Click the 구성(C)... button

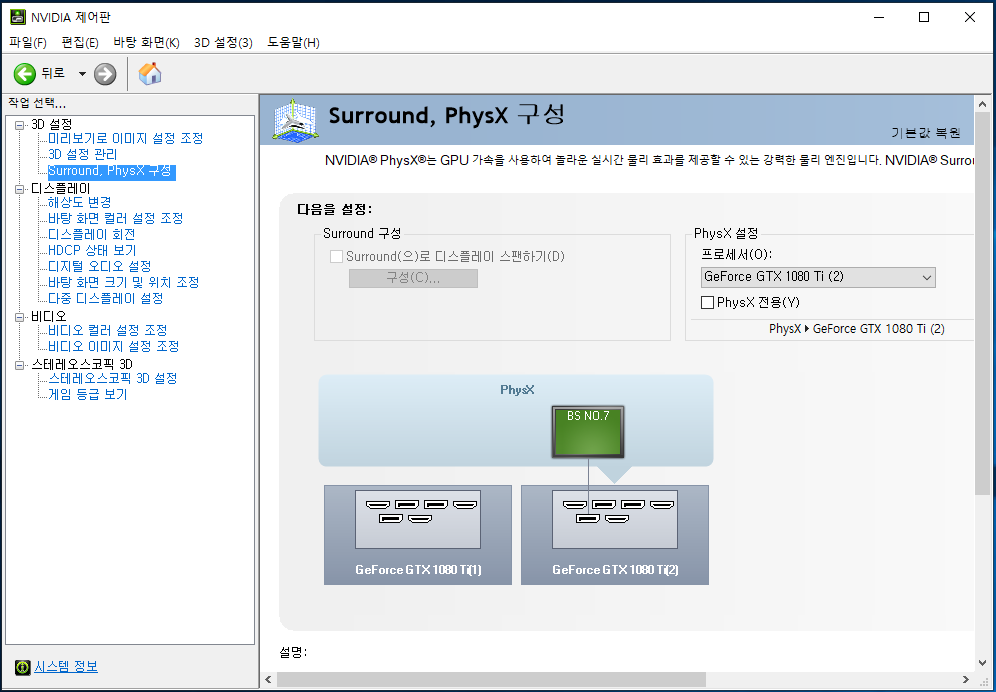pyautogui.click(x=413, y=278)
